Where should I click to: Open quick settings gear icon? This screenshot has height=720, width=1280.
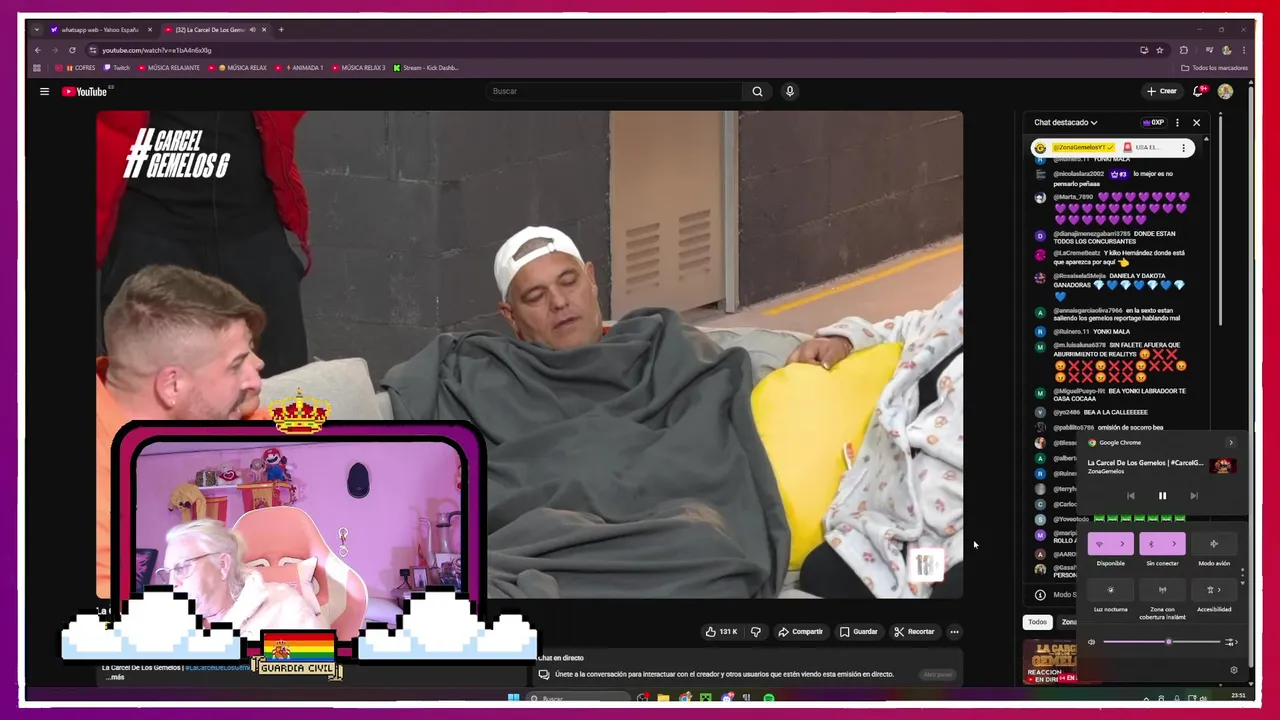(1234, 670)
